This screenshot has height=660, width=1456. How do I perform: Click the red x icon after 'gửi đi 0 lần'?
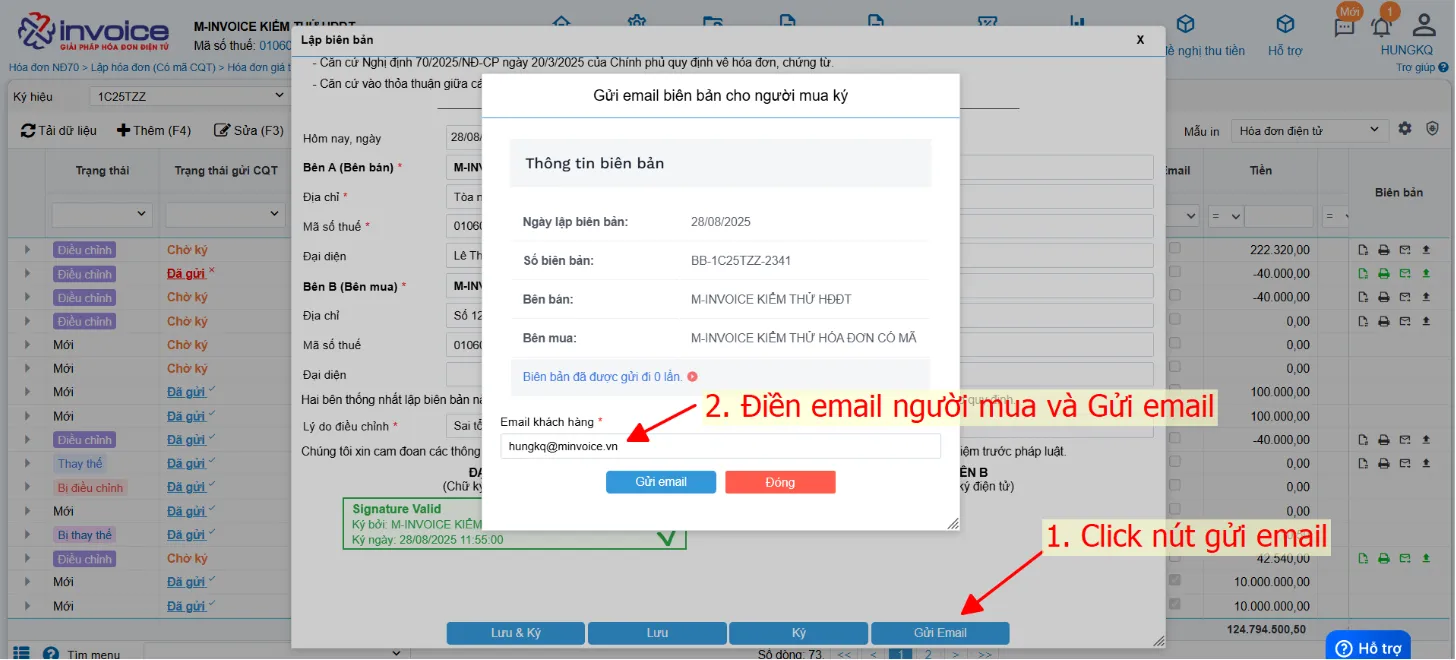(692, 377)
